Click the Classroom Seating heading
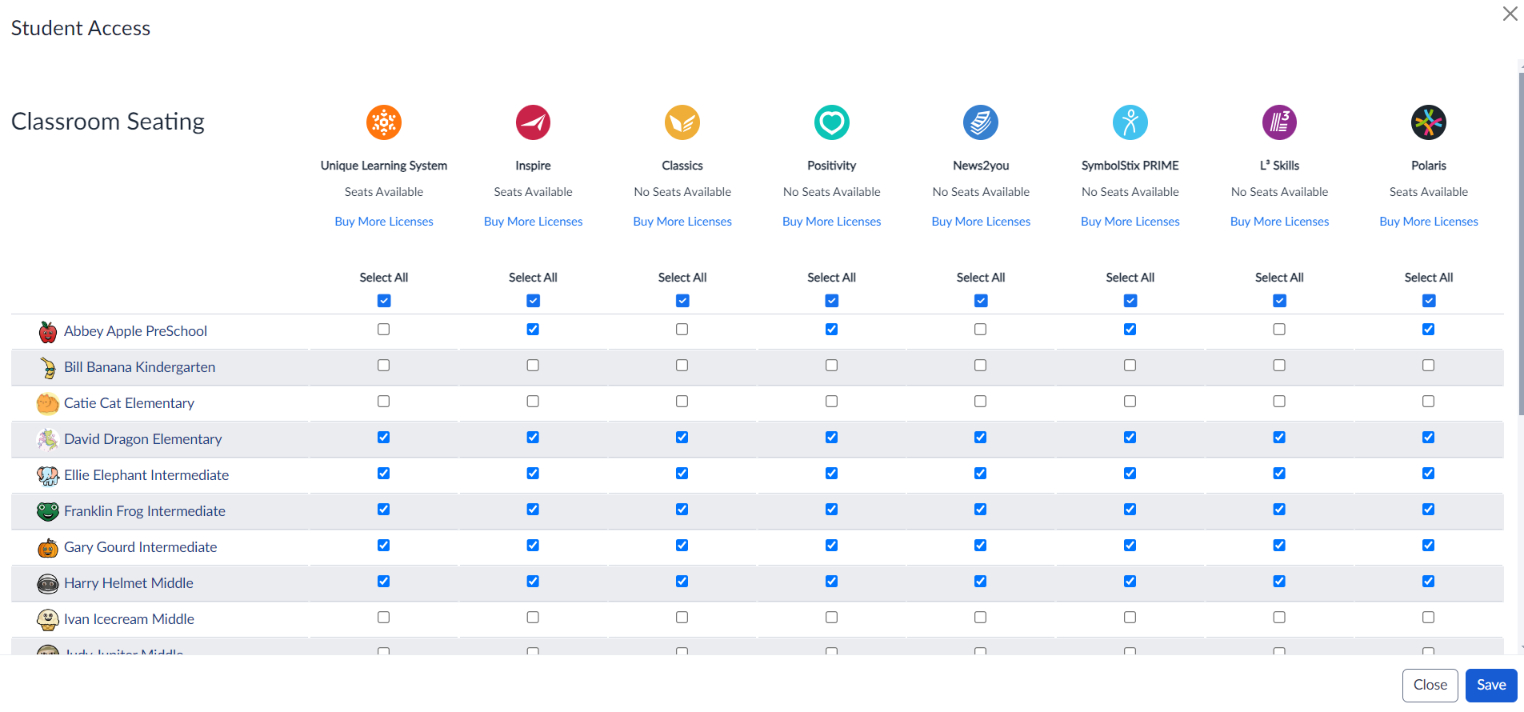This screenshot has height=712, width=1524. pos(108,122)
